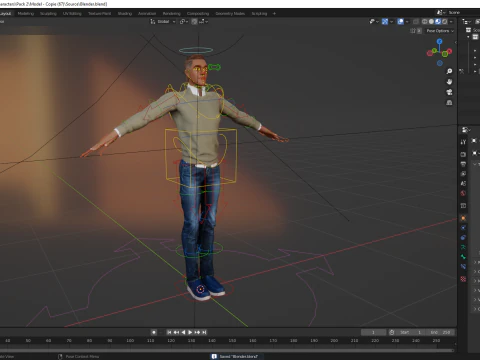480x360 pixels.
Task: Switch to the UV Editing workspace
Action: click(x=72, y=13)
